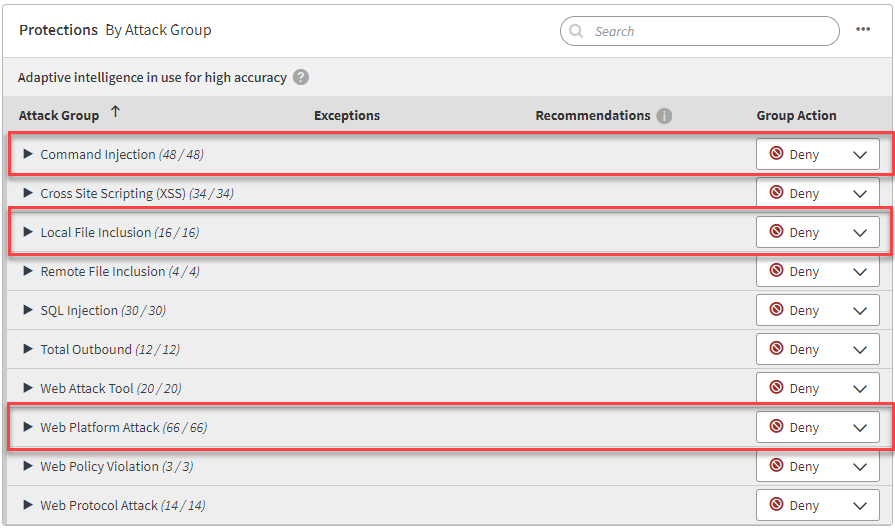
Task: Click the Deny icon for Command Injection
Action: 776,154
